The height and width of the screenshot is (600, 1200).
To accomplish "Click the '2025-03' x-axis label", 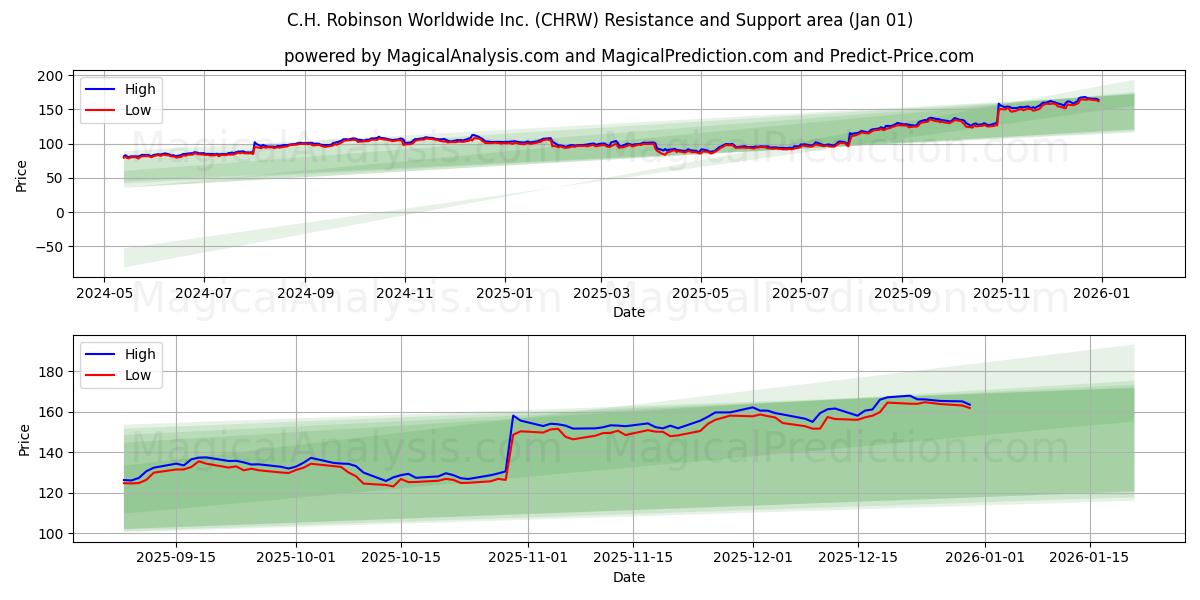I will [x=601, y=293].
